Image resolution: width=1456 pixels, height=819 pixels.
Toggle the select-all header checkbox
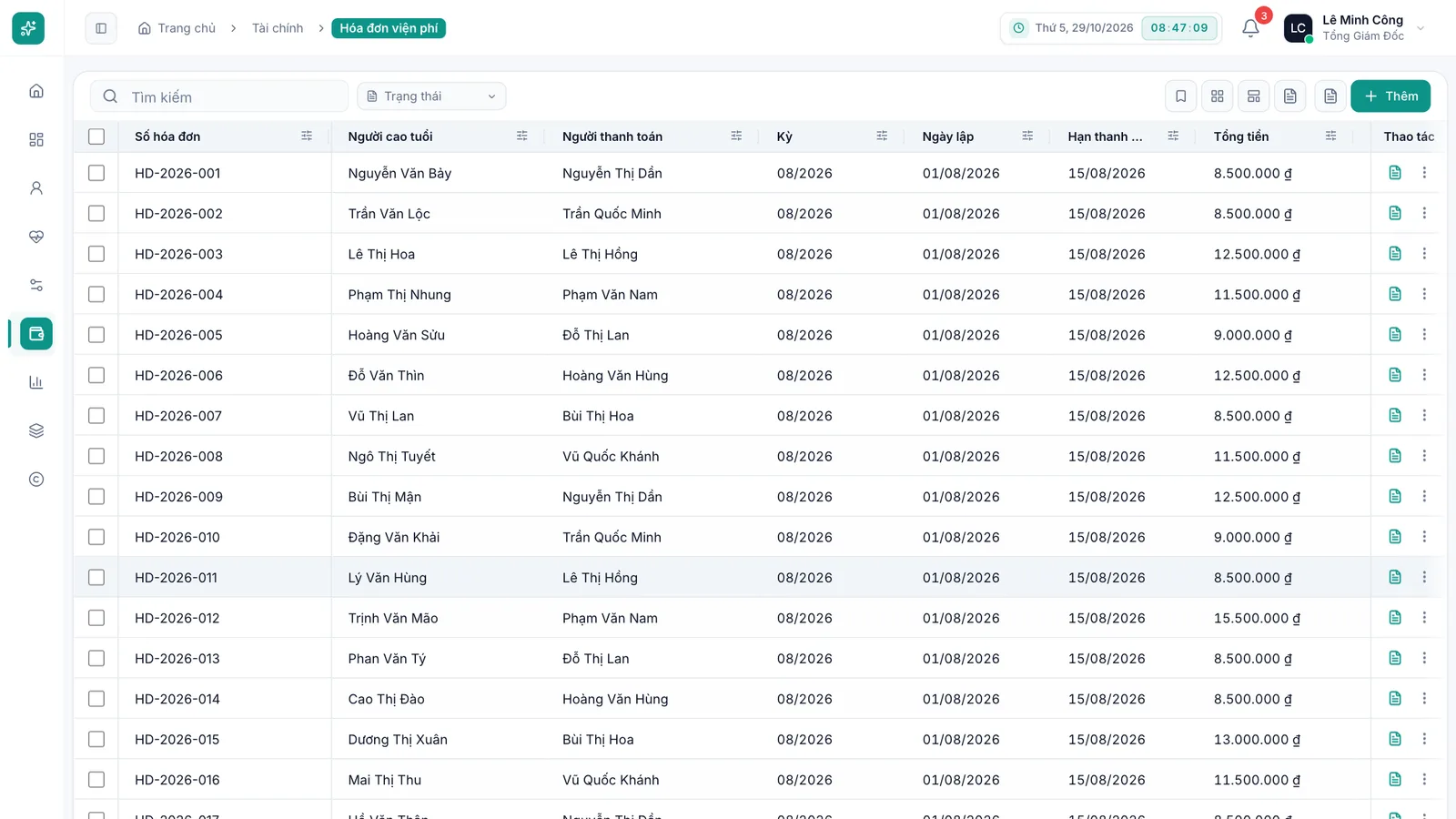(96, 136)
